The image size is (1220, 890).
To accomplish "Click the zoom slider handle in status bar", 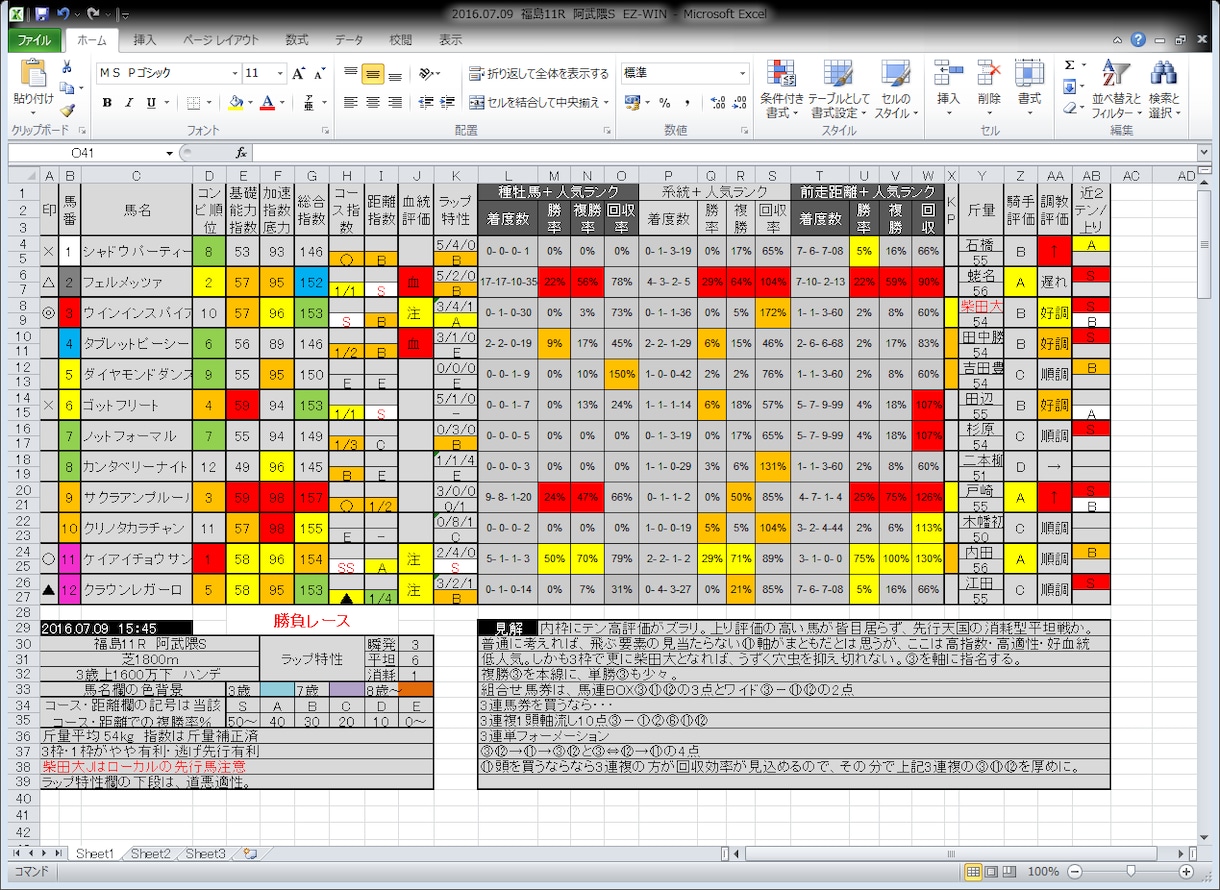I will 1129,872.
